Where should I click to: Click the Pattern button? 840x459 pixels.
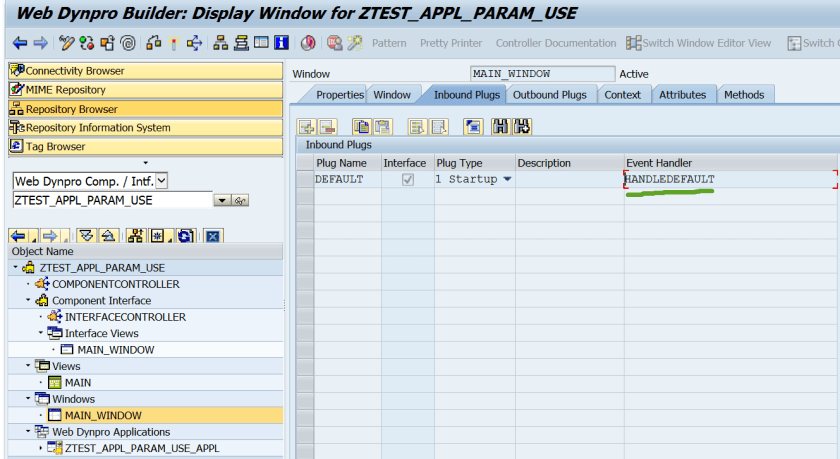click(389, 43)
